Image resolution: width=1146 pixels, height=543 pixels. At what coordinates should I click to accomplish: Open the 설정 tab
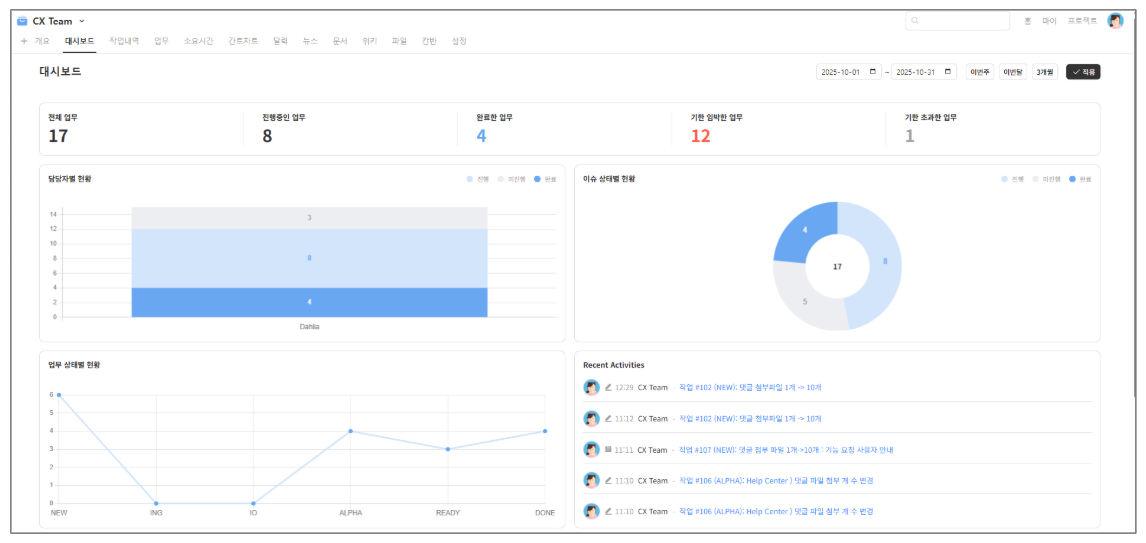[459, 42]
